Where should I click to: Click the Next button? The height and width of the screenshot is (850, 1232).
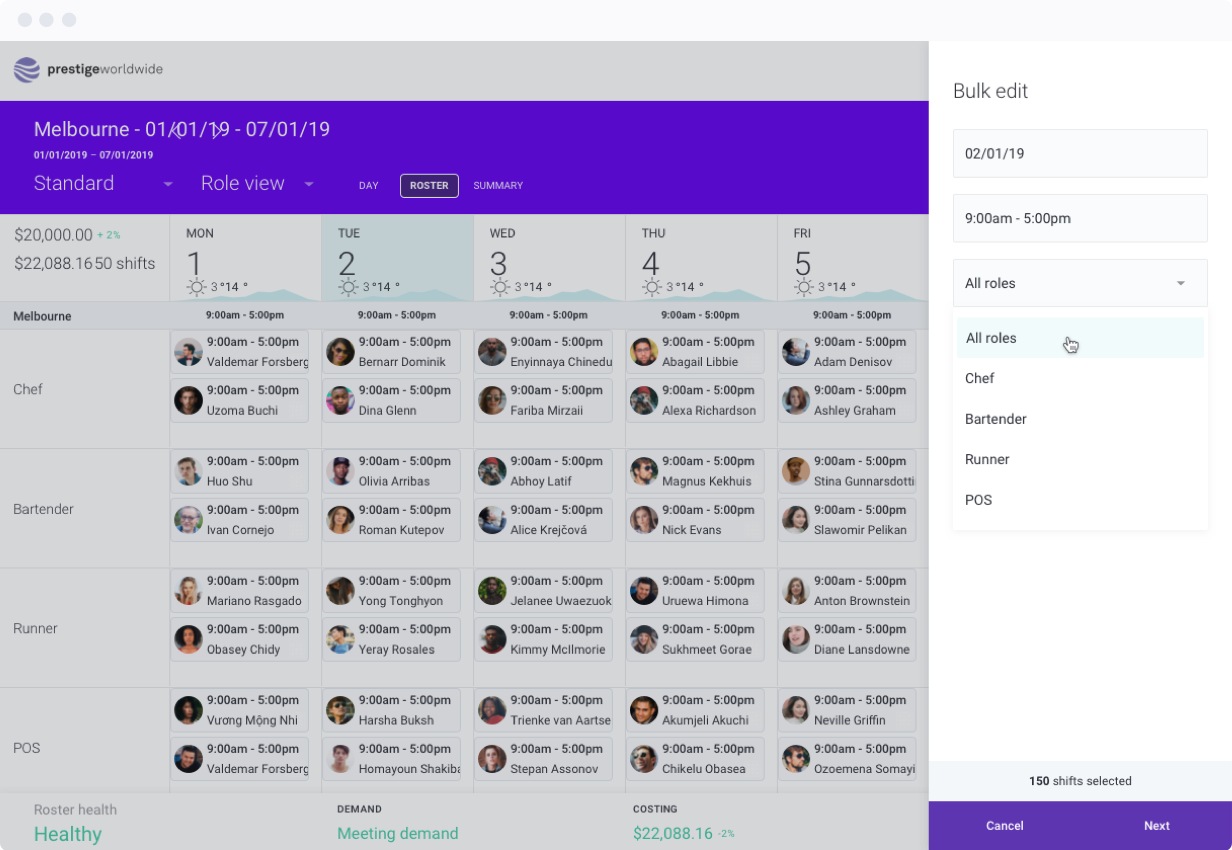tap(1157, 826)
